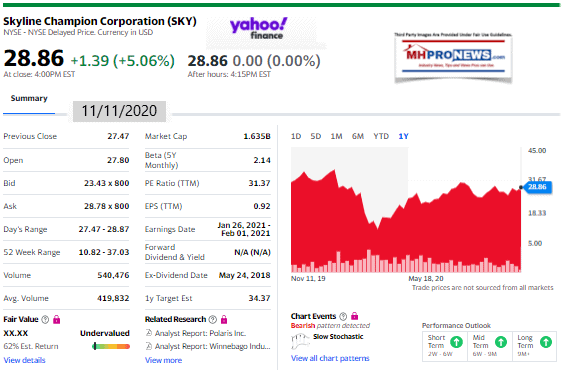562x380 pixels.
Task: Open View more under Related Research
Action: point(163,360)
